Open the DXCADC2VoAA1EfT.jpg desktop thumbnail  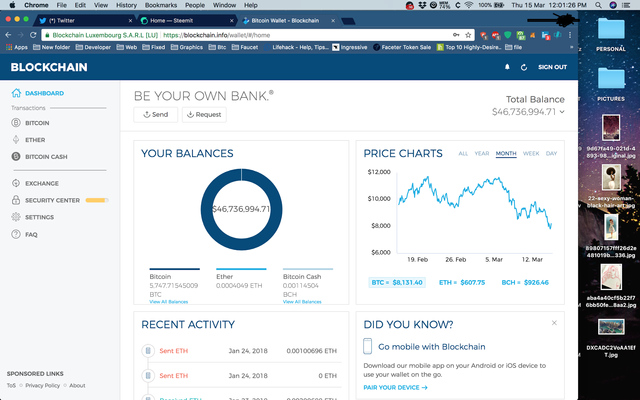pyautogui.click(x=611, y=327)
